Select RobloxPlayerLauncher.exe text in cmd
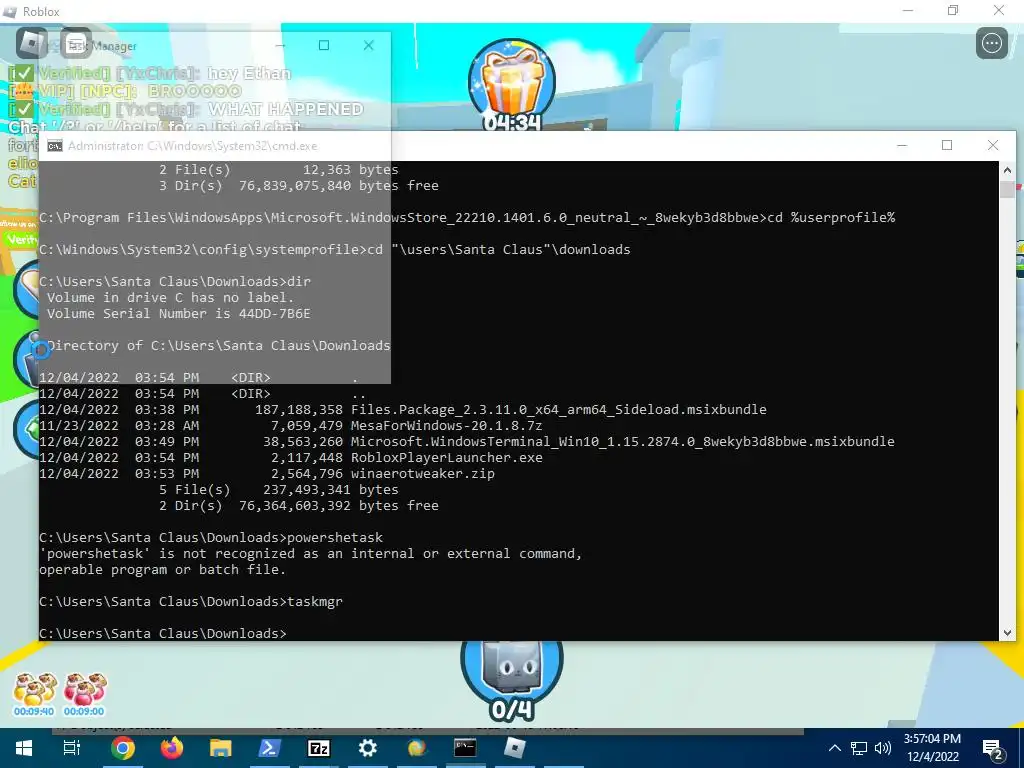The height and width of the screenshot is (768, 1024). [x=447, y=457]
